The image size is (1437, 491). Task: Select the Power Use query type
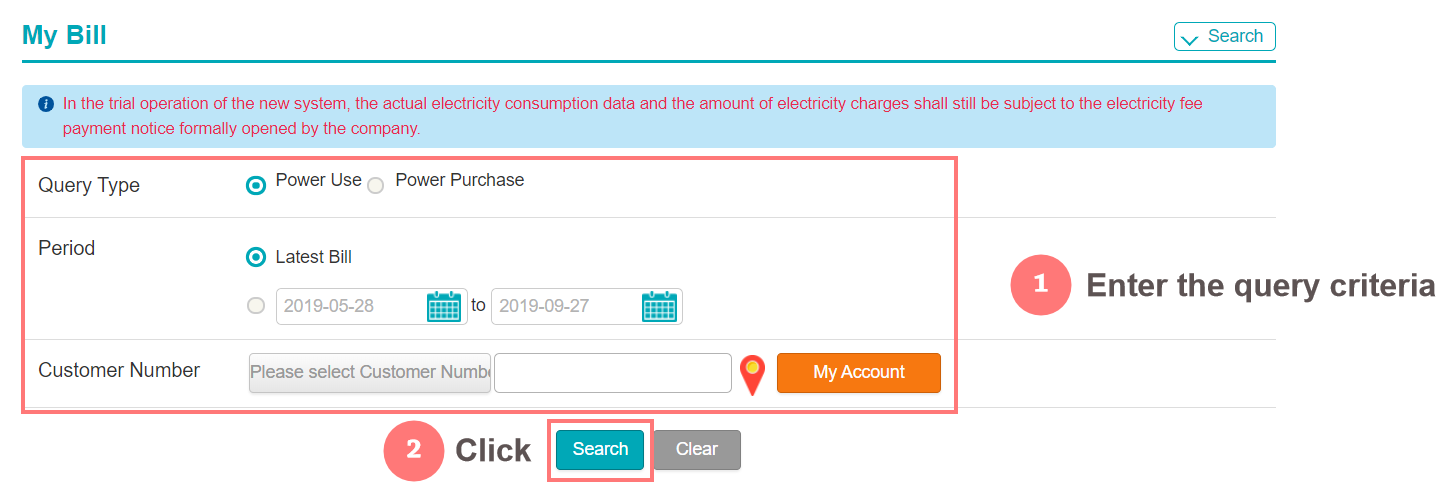pos(257,185)
